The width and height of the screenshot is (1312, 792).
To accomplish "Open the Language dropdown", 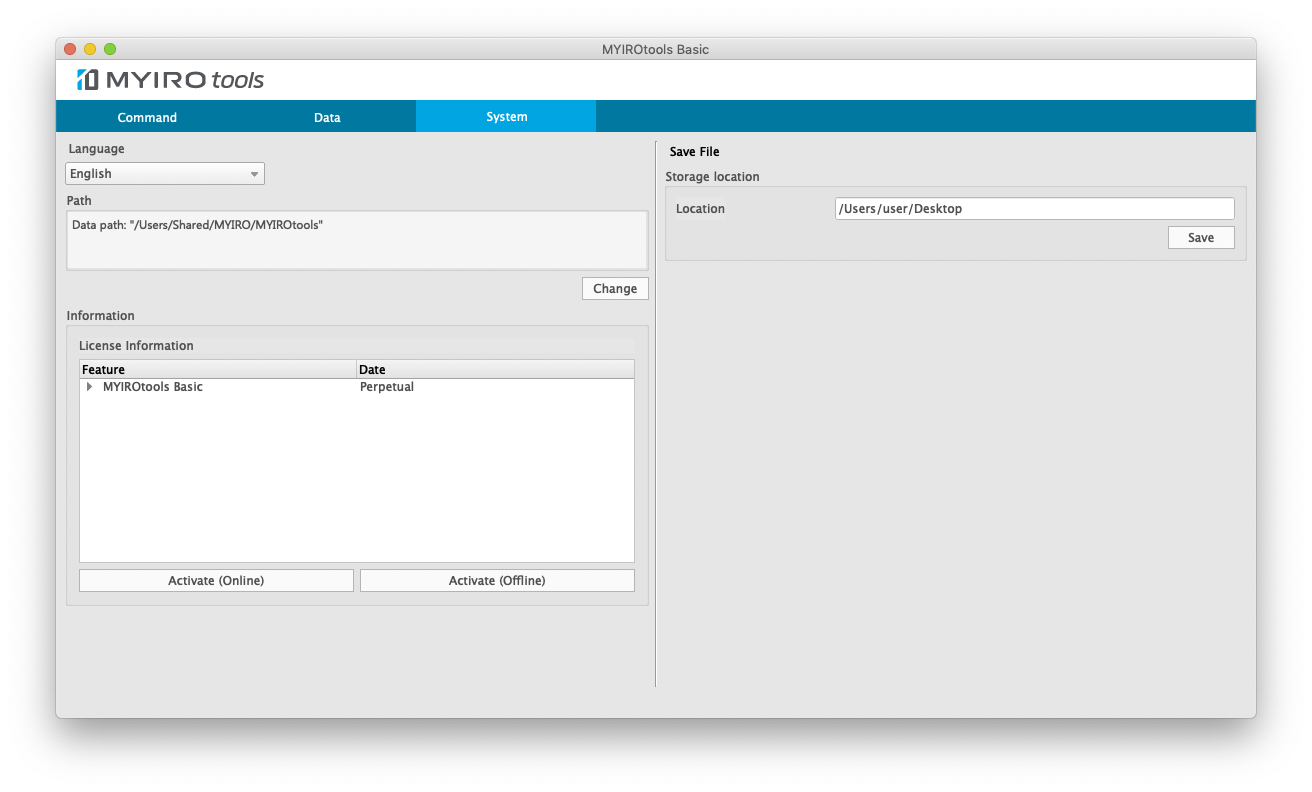I will tap(164, 173).
